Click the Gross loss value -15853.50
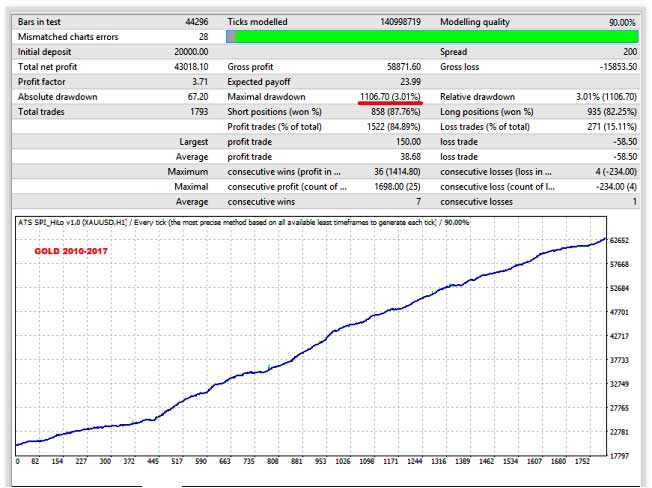The image size is (652, 488). (x=612, y=66)
